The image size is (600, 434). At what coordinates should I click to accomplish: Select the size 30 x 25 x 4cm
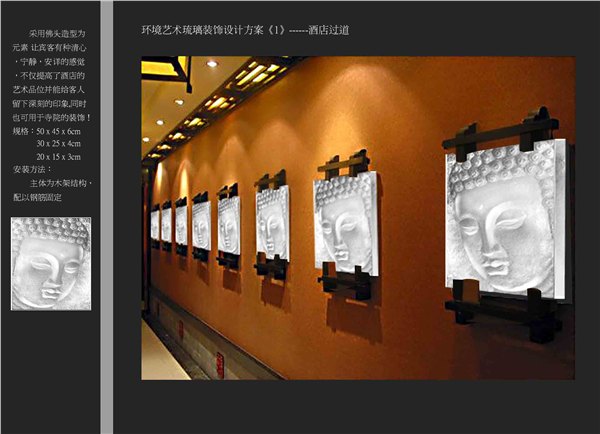coord(59,144)
